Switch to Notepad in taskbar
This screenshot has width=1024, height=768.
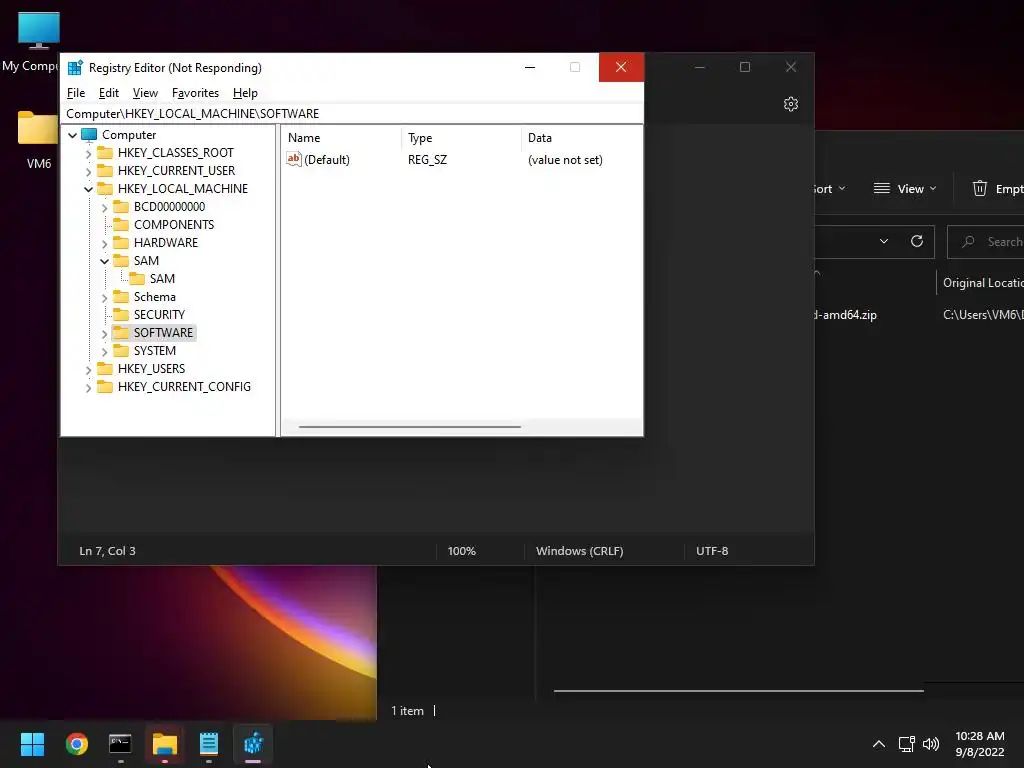coord(209,744)
